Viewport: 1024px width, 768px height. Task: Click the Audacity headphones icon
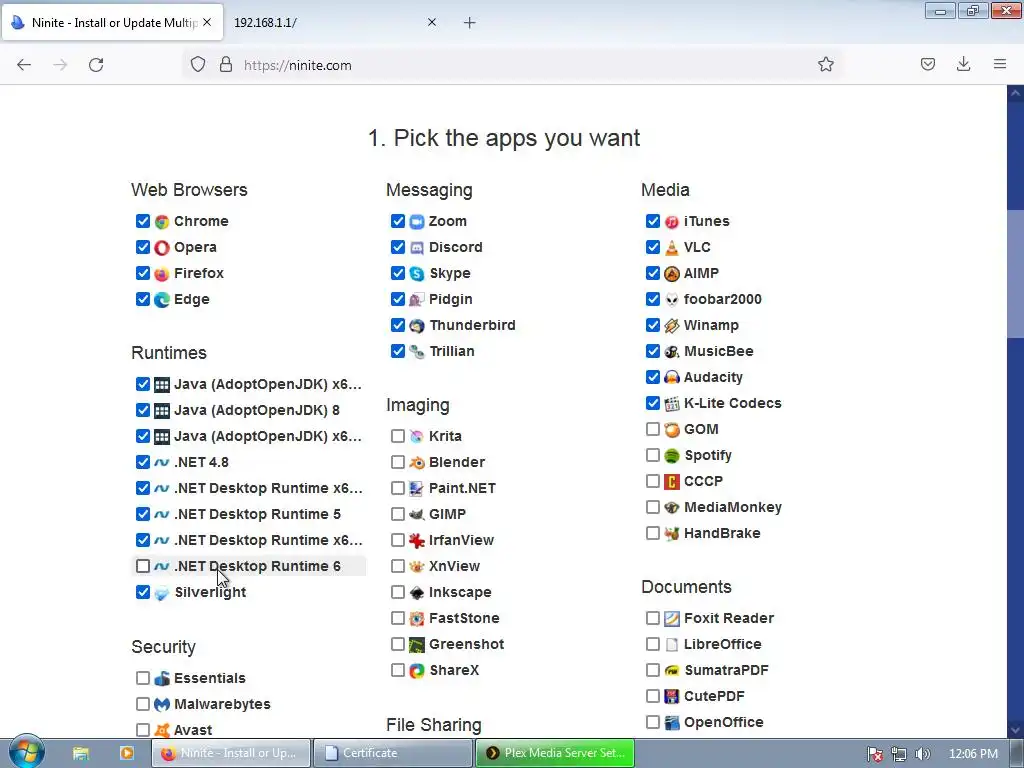click(671, 377)
